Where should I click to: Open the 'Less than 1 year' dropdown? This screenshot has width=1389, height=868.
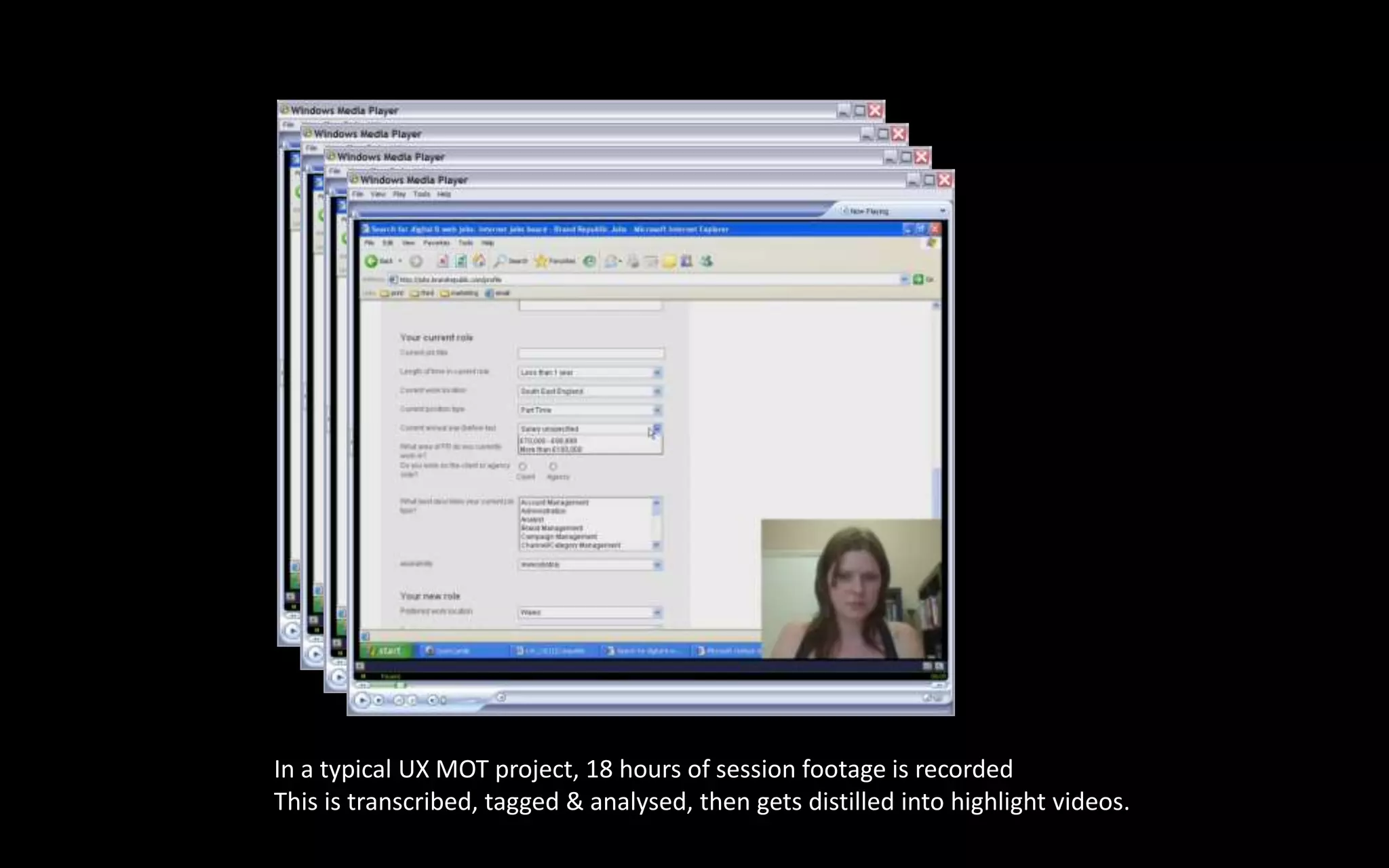tap(657, 372)
